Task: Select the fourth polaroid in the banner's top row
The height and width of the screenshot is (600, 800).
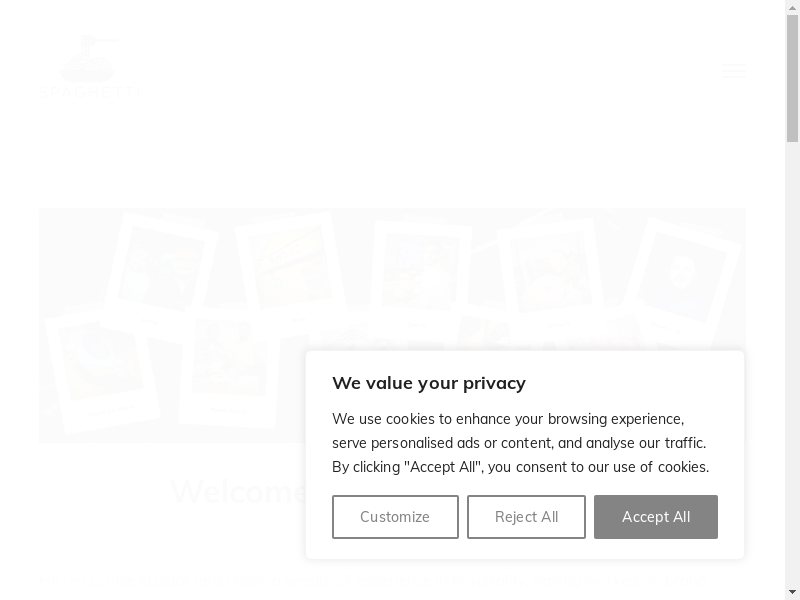Action: pyautogui.click(x=548, y=268)
